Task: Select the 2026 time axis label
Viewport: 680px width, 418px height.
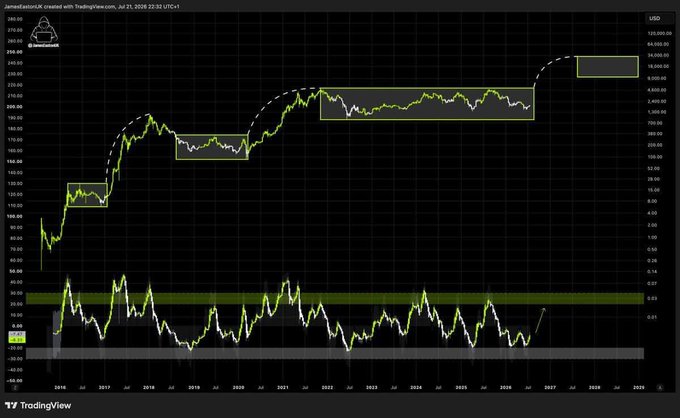Action: click(x=506, y=387)
